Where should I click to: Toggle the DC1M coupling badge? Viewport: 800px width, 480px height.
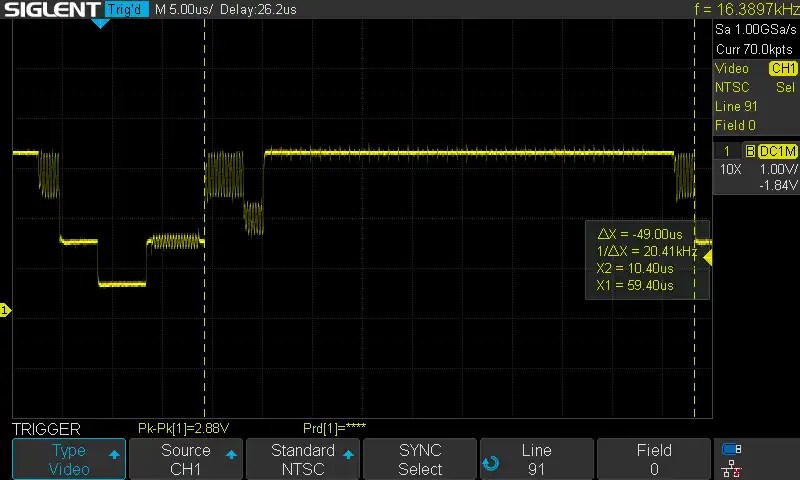click(x=777, y=151)
